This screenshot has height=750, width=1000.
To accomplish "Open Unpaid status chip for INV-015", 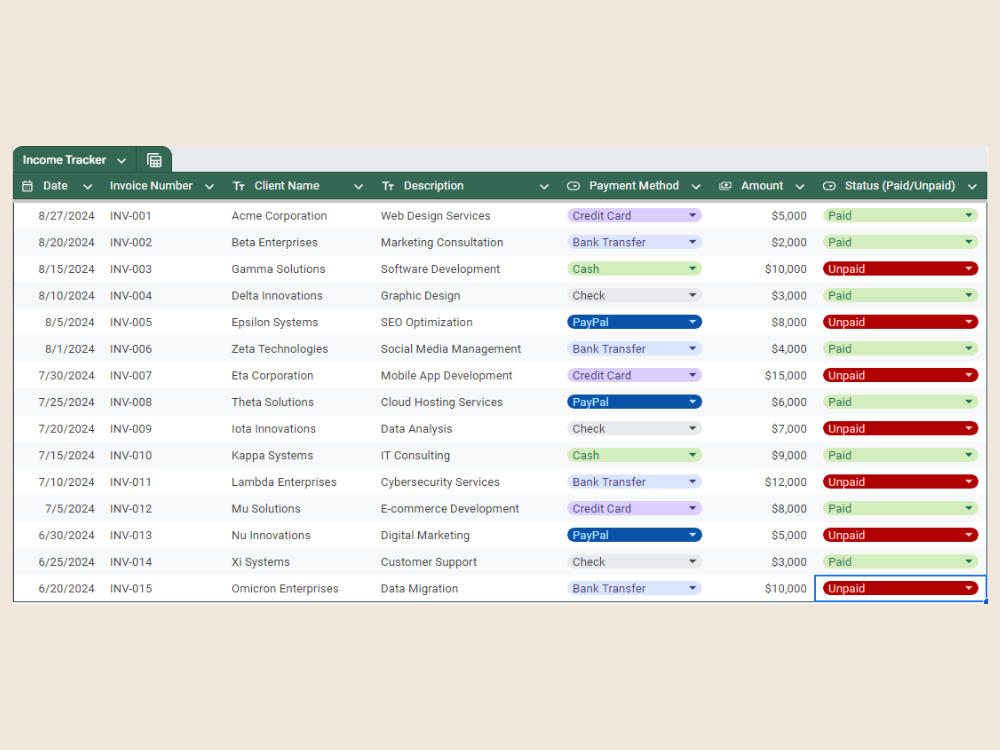I will 901,589.
